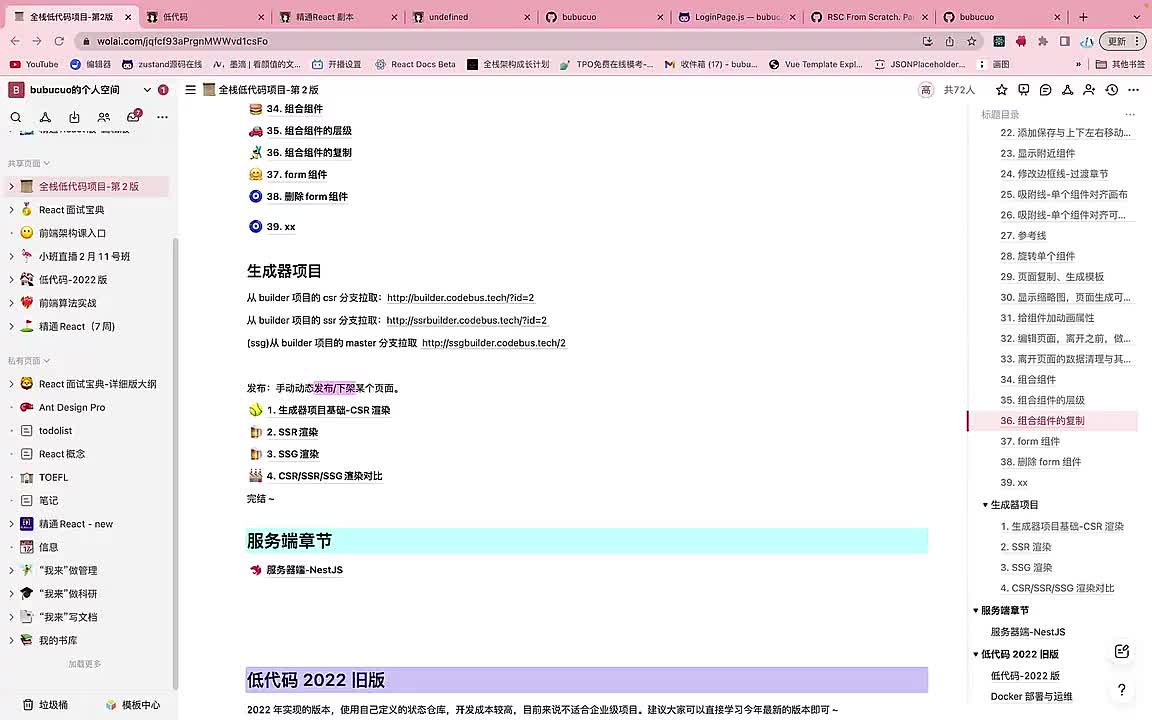Open the trash bin 垃圾桶
Screen dimensions: 1152x720
[45, 705]
